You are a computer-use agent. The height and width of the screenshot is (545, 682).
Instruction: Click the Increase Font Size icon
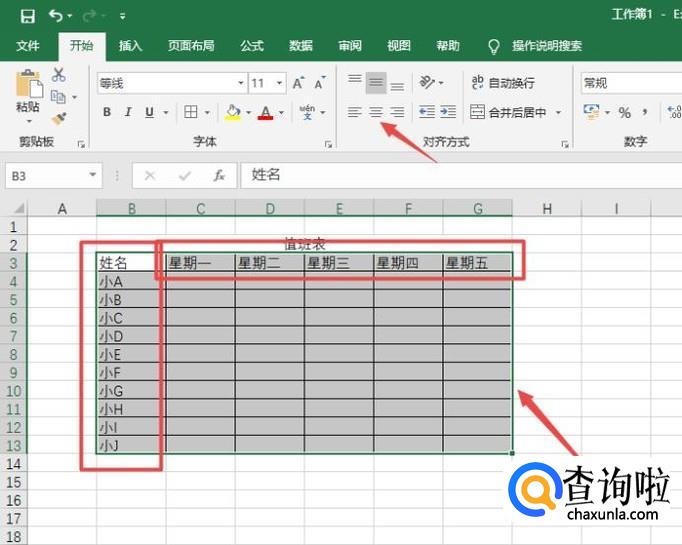pos(298,83)
